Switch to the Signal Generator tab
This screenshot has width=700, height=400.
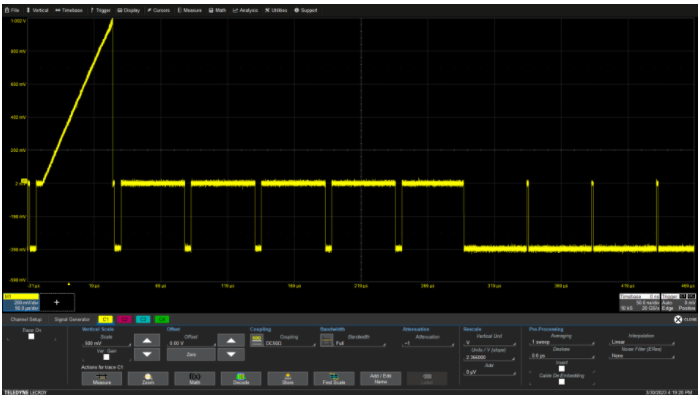coord(72,319)
